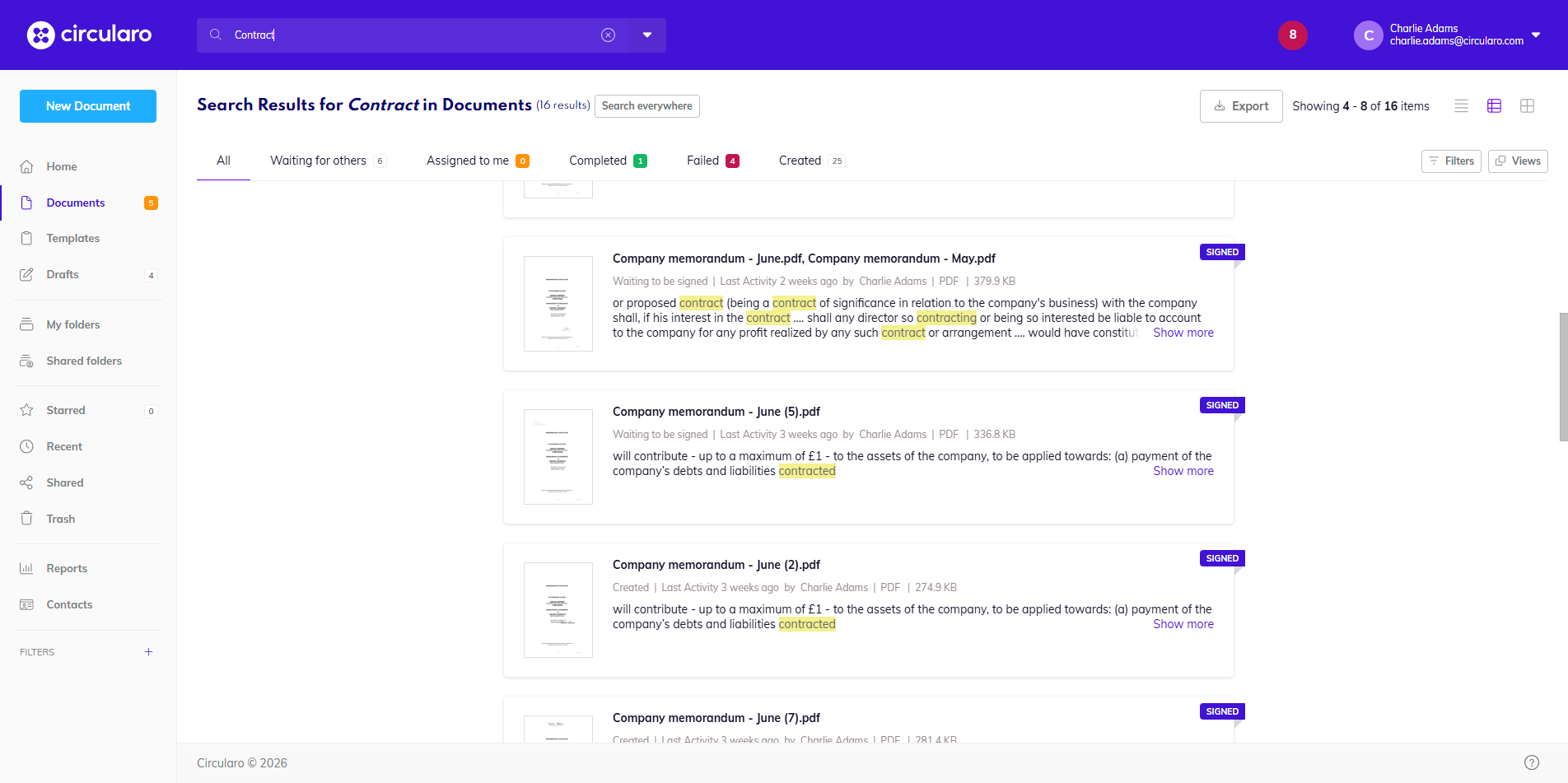1568x783 pixels.
Task: Open notifications via the red badge icon
Action: [x=1292, y=35]
